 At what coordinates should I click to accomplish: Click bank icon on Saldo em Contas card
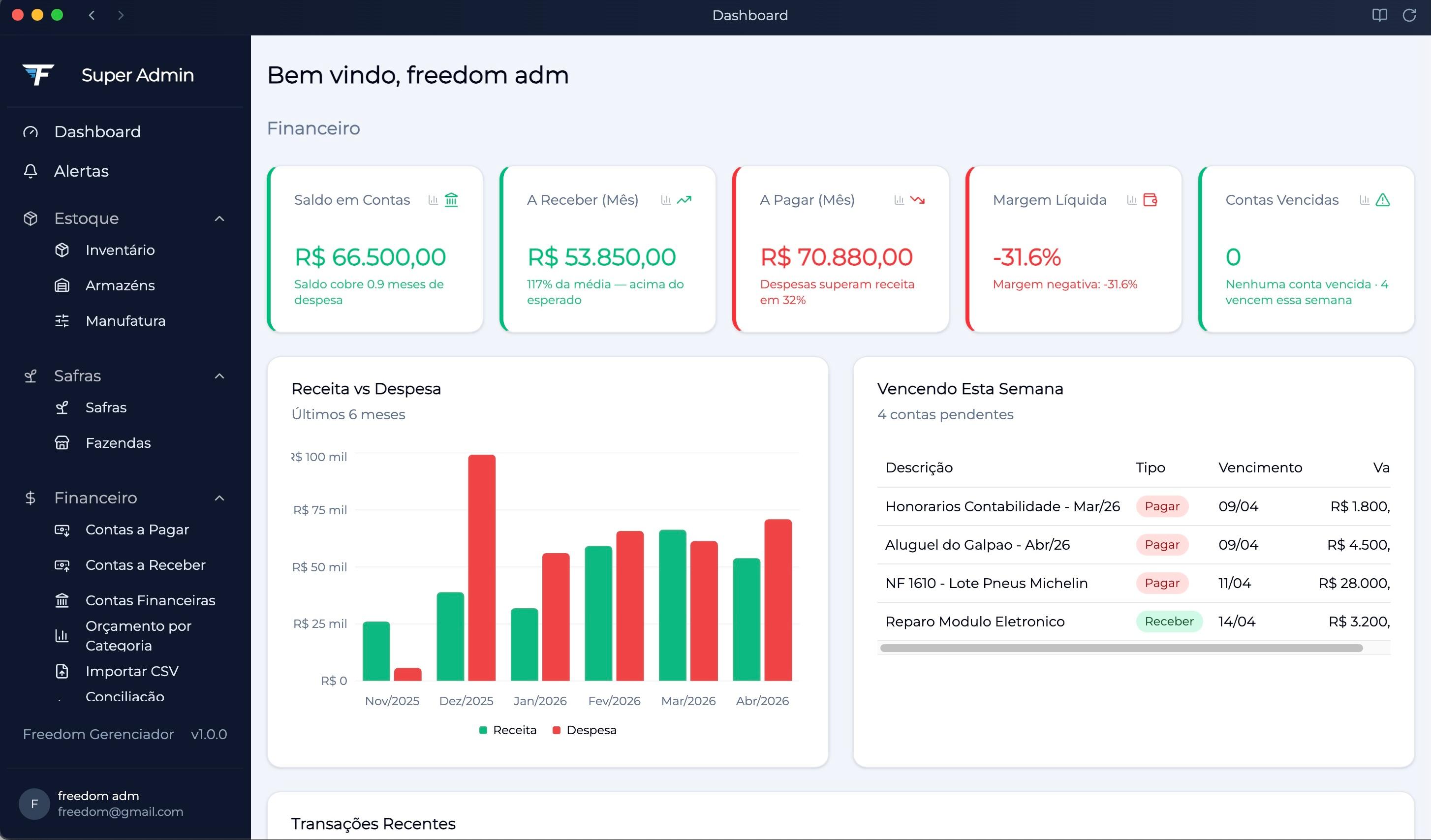tap(451, 200)
